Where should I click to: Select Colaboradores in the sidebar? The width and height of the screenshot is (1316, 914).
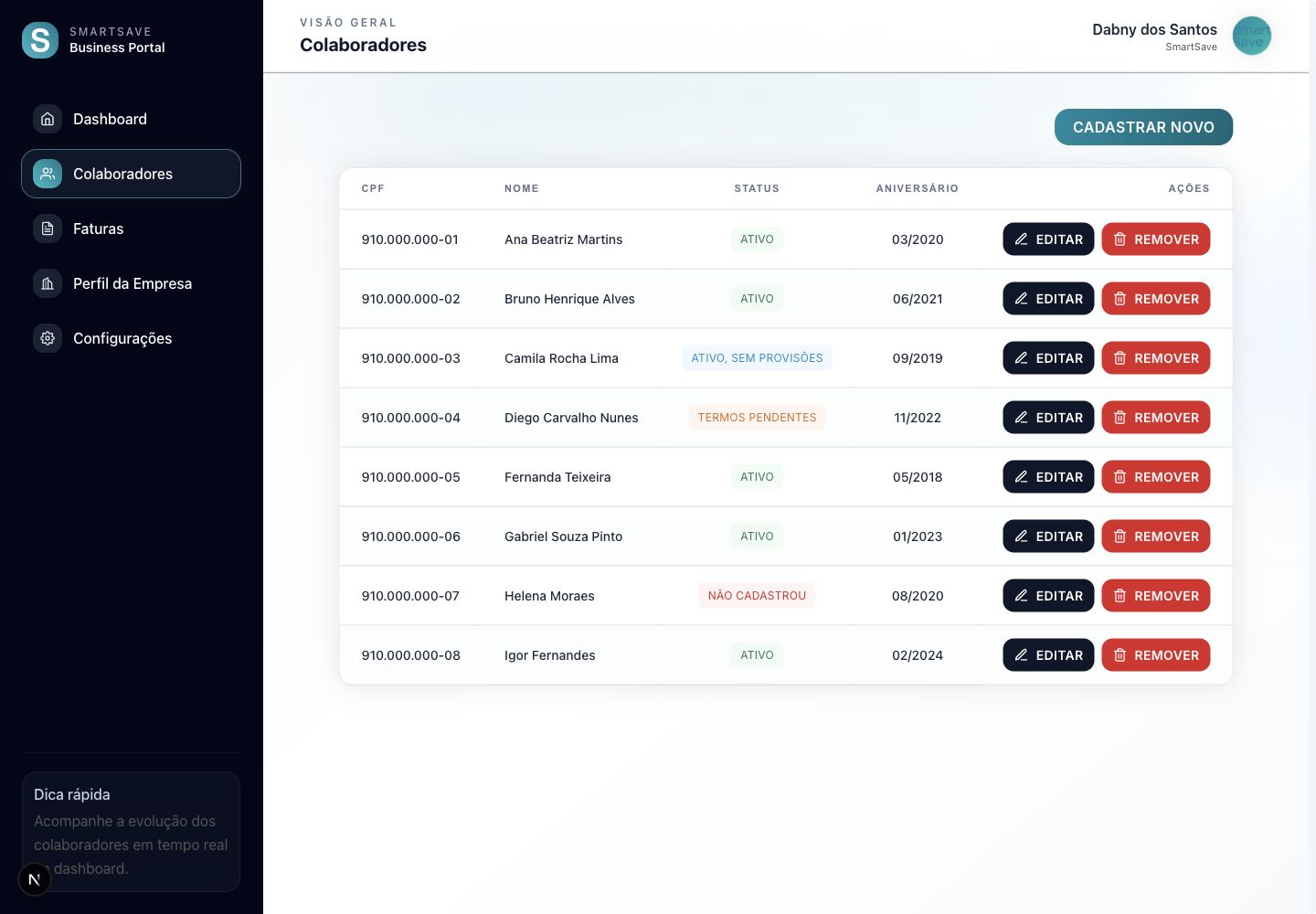click(x=131, y=174)
